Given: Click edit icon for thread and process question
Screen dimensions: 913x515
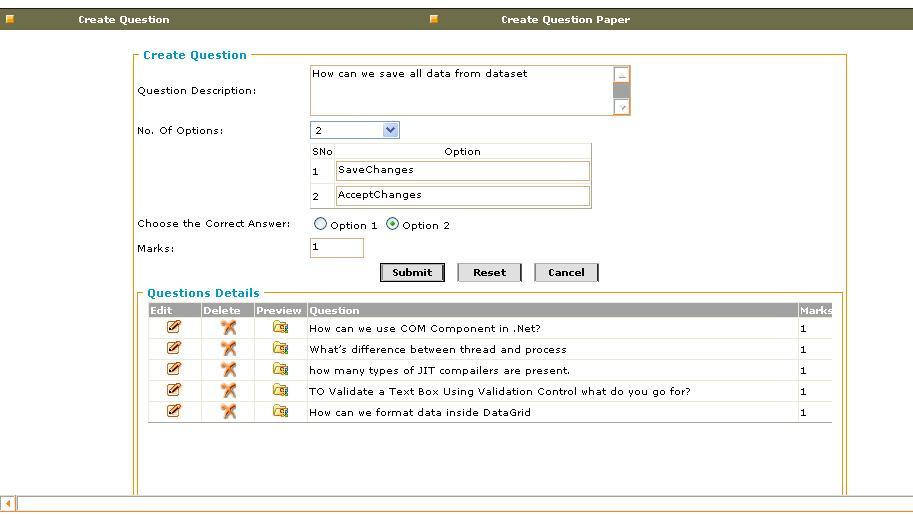Looking at the screenshot, I should point(174,348).
